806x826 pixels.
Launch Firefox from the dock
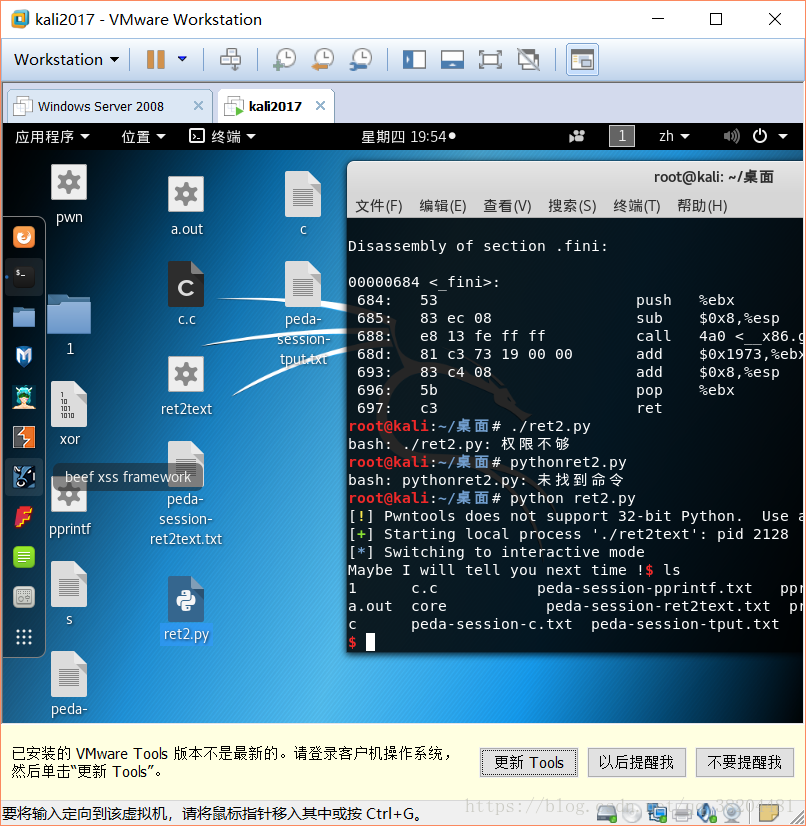point(24,237)
